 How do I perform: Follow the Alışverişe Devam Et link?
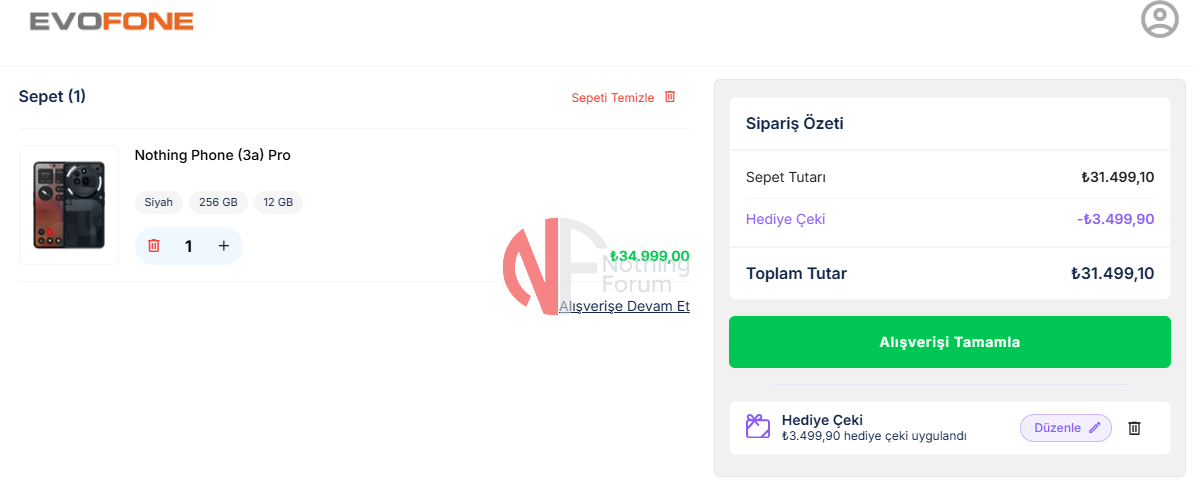(624, 306)
